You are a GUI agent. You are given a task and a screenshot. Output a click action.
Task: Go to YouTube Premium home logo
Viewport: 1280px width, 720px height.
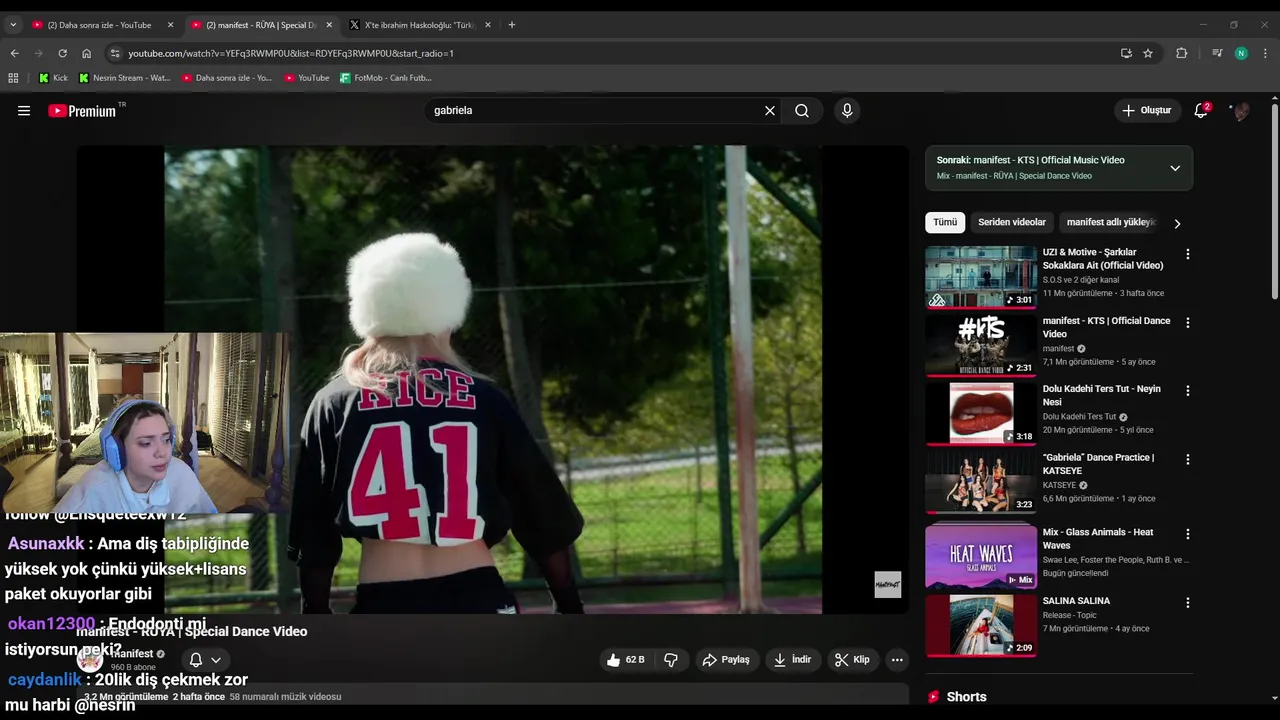pos(83,111)
